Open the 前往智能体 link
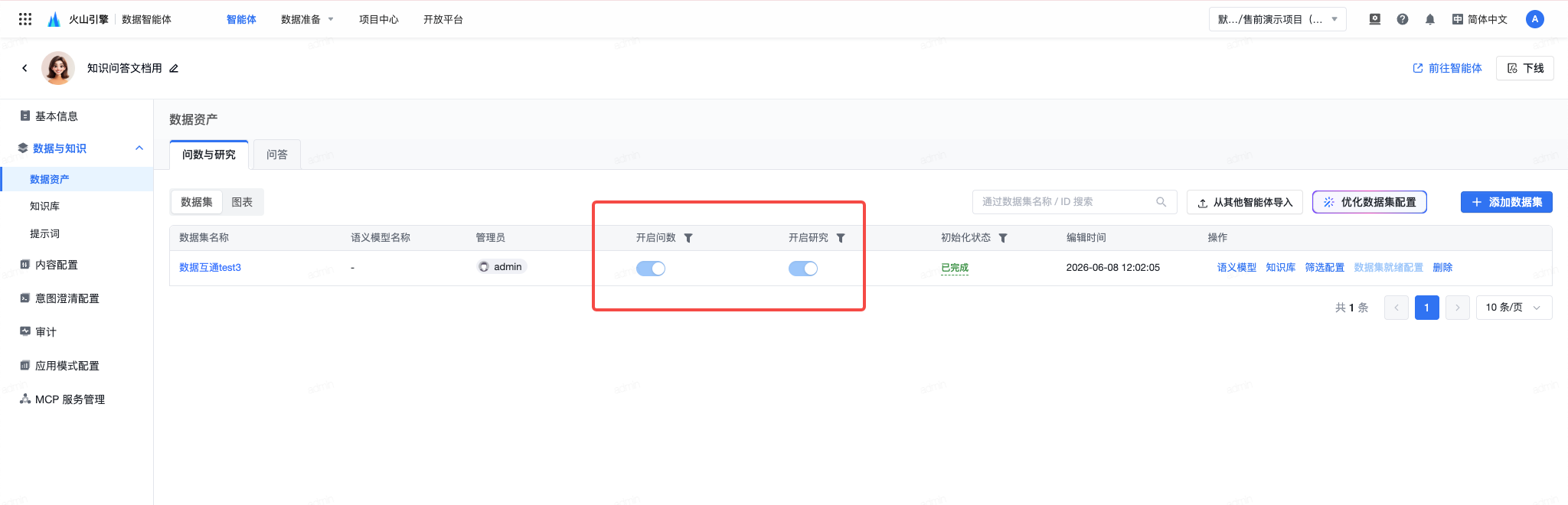The width and height of the screenshot is (1568, 505). coord(1447,68)
